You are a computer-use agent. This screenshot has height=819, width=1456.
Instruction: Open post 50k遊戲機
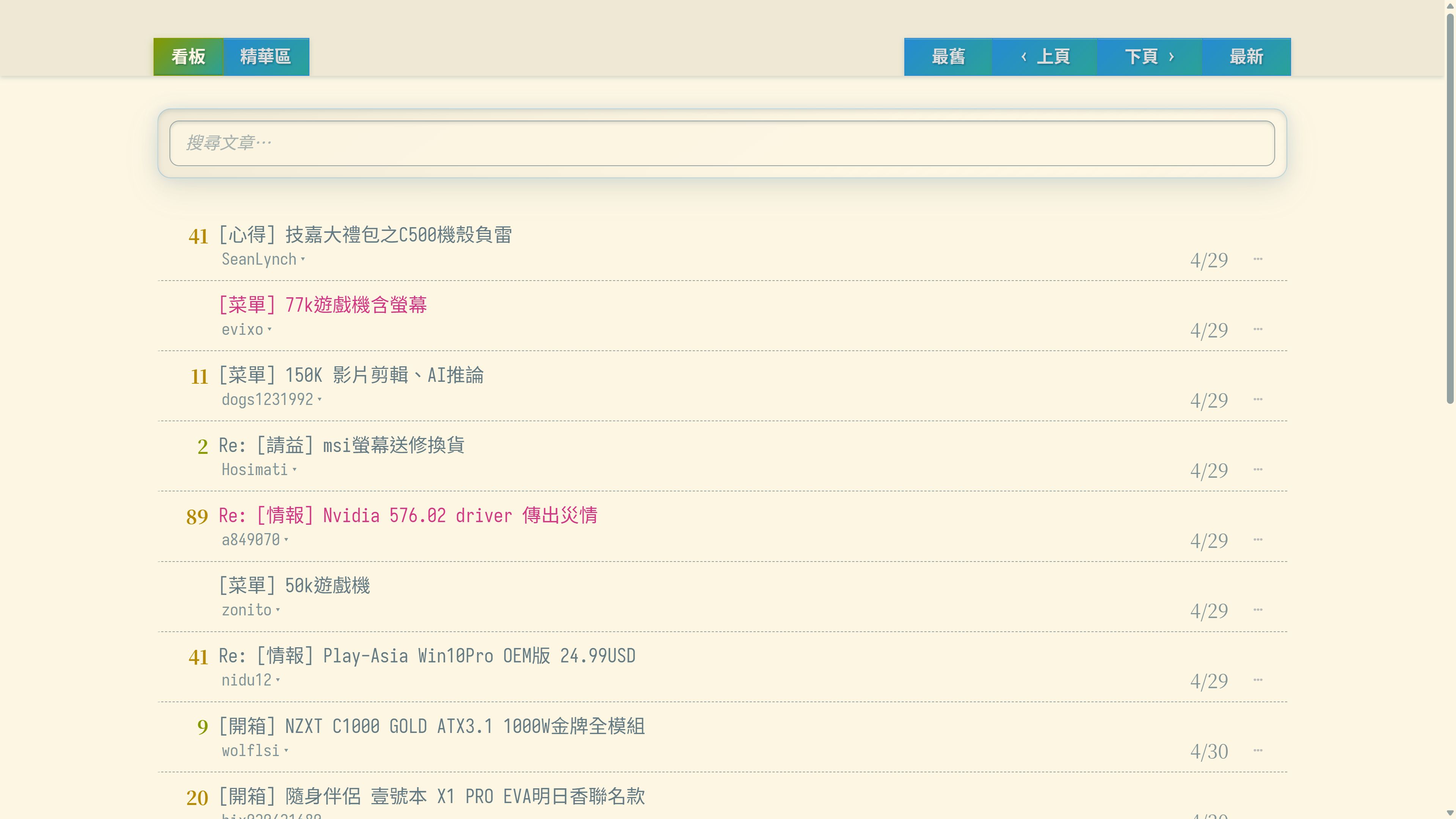(295, 585)
